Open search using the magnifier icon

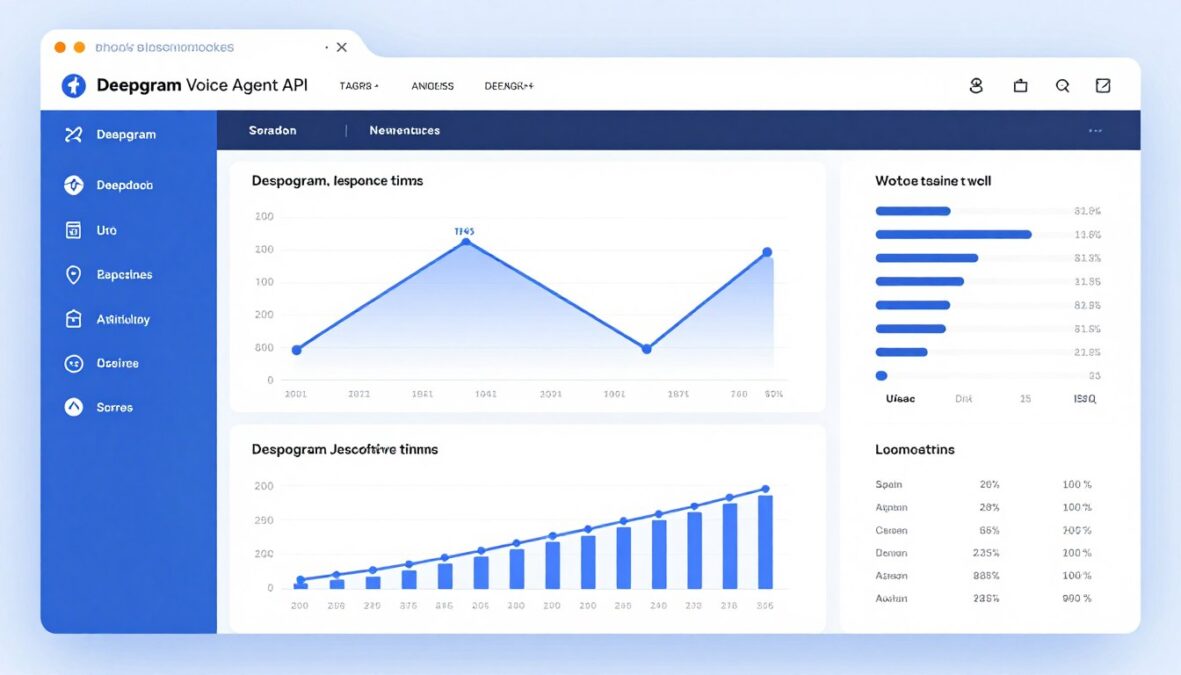(1062, 86)
